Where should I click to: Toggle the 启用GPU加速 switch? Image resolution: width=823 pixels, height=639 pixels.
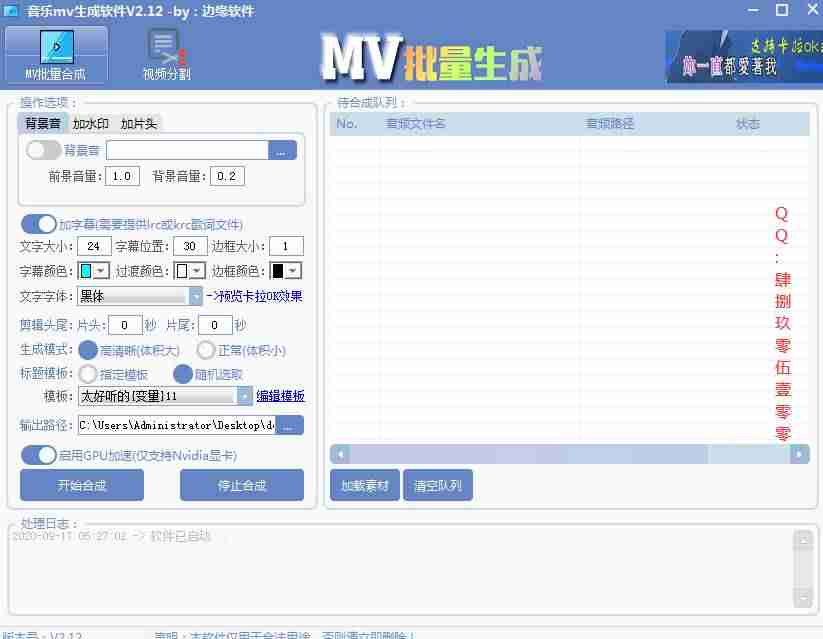tap(38, 455)
